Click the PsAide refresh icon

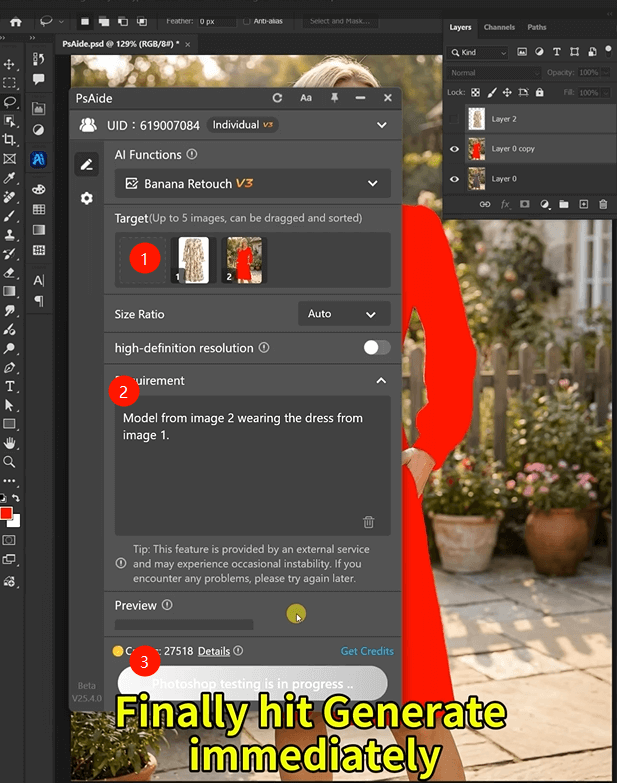(x=278, y=98)
